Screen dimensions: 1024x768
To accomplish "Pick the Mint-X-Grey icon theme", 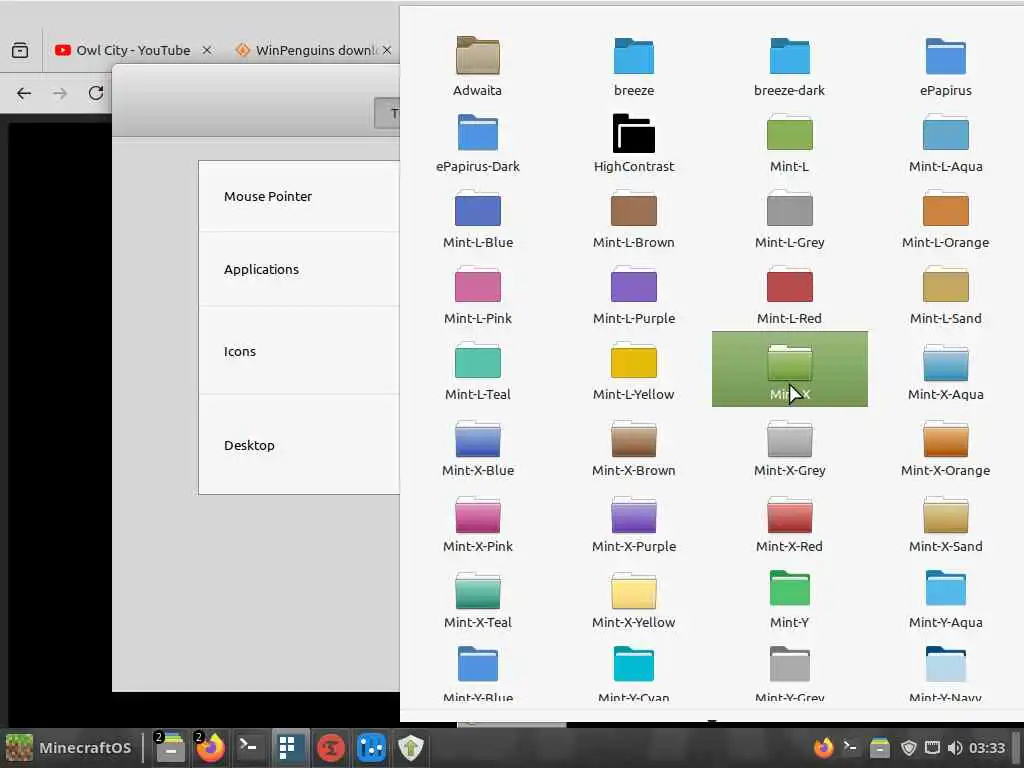I will click(790, 445).
